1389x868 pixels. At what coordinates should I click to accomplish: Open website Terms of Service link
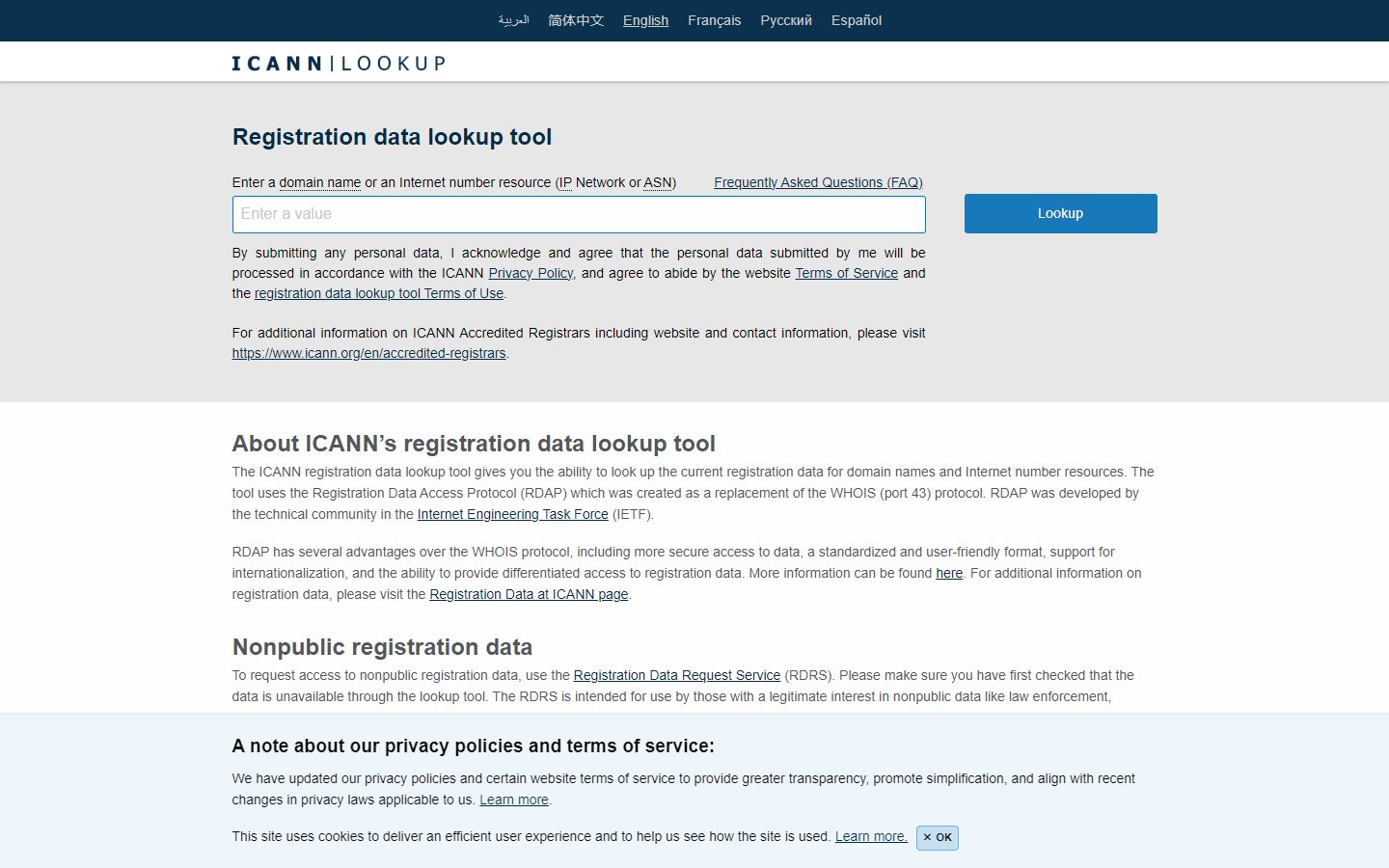[x=846, y=273]
